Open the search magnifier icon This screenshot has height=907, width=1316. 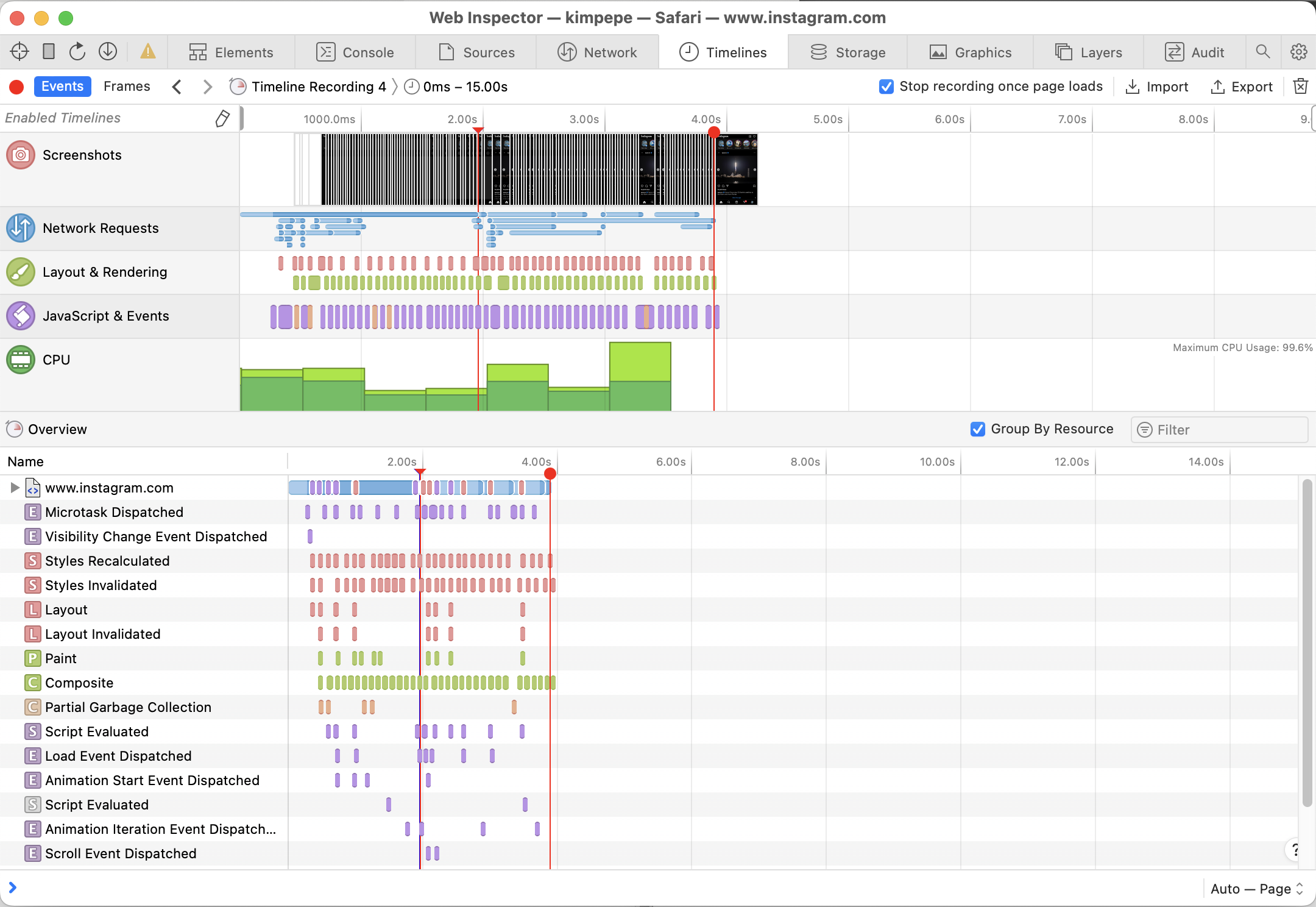(1263, 52)
